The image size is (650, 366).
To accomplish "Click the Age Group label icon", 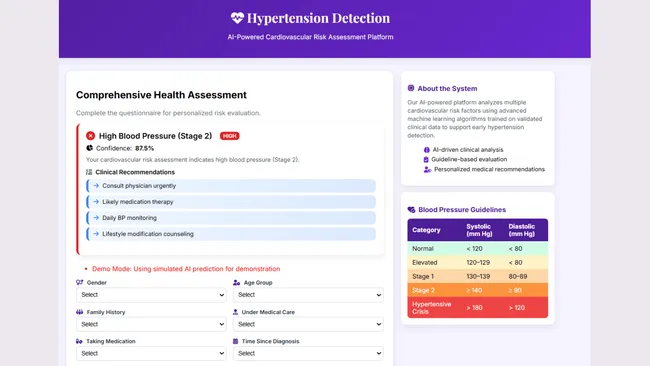I will point(237,283).
